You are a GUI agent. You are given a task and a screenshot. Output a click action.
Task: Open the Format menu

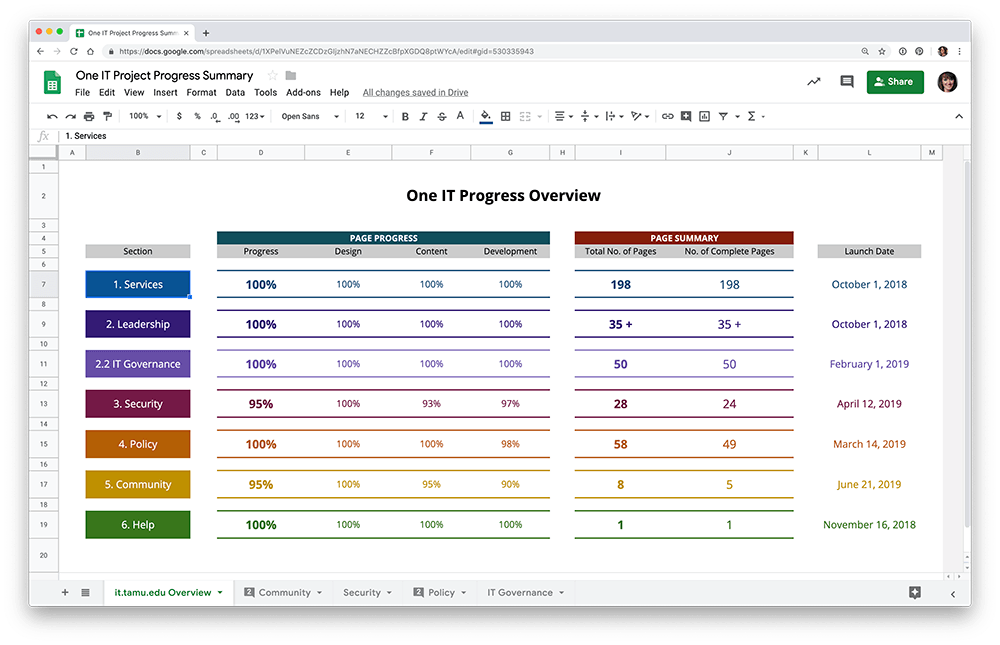tap(202, 93)
